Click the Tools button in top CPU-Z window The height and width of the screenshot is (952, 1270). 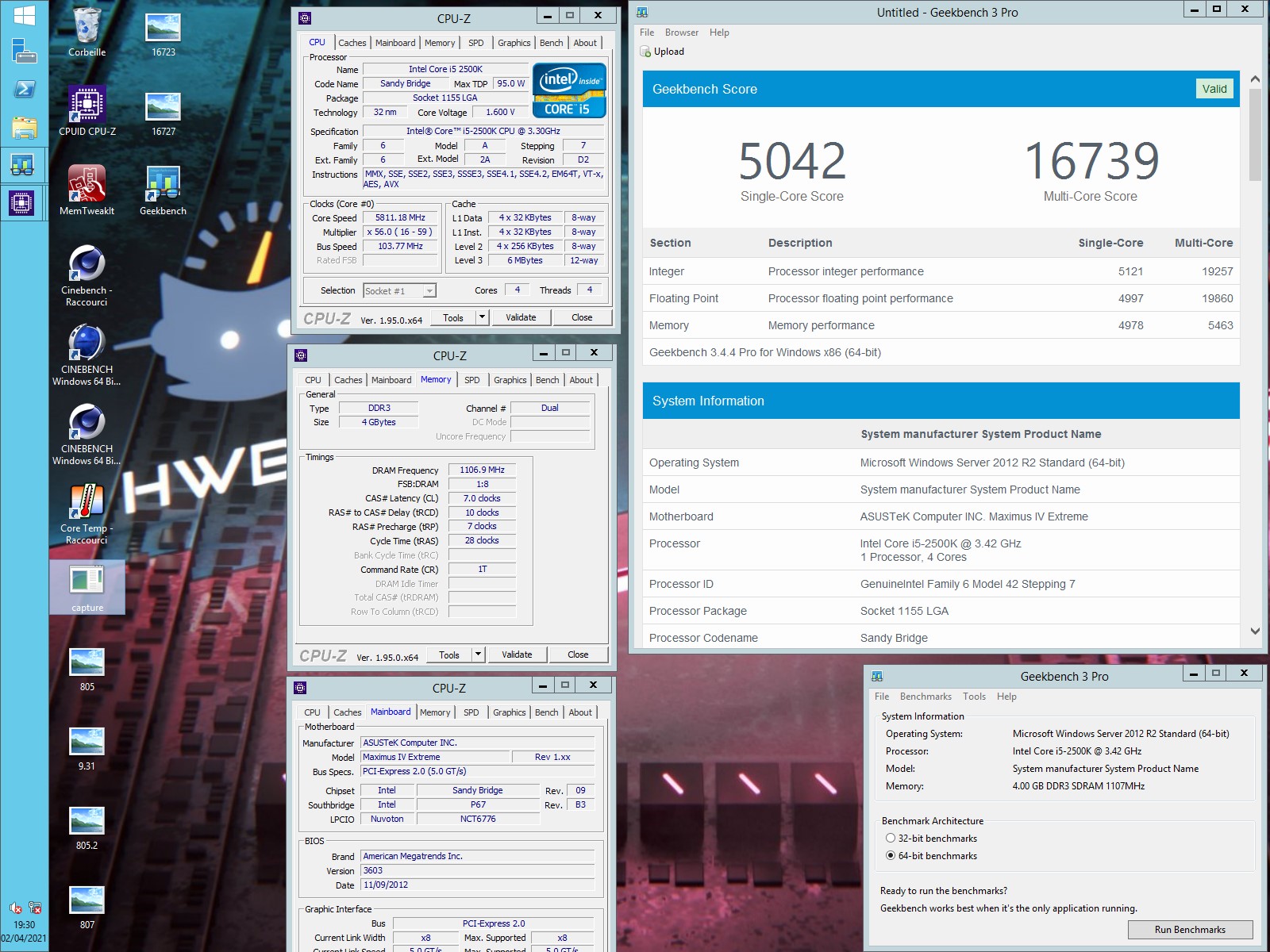(453, 317)
